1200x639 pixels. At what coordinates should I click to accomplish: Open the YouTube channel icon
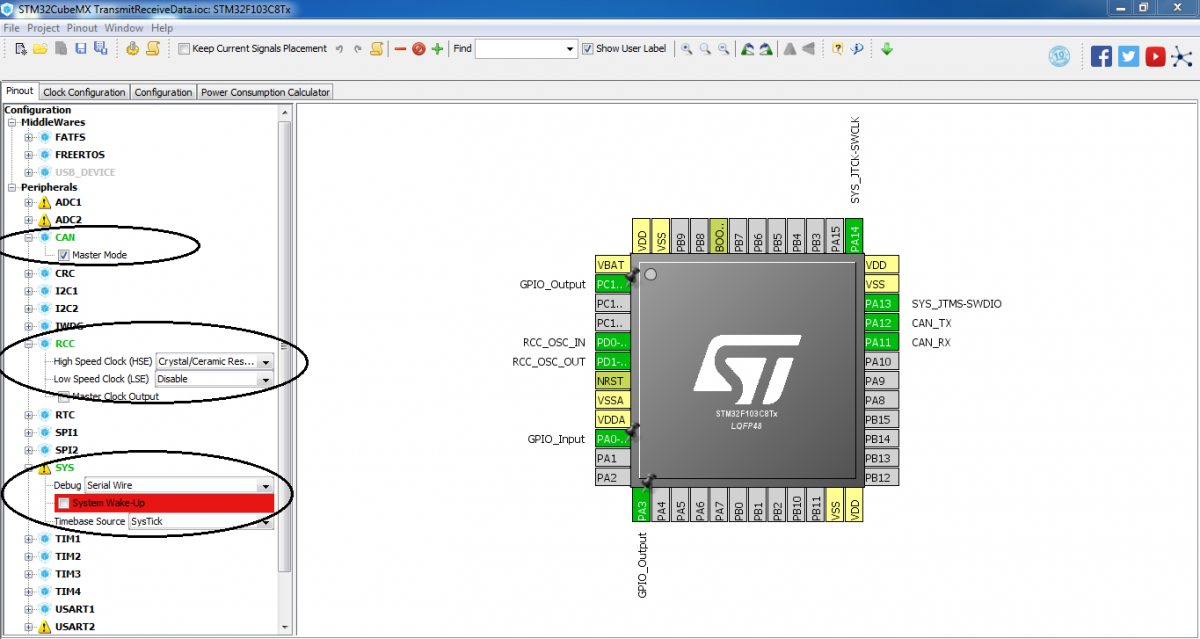pyautogui.click(x=1154, y=56)
